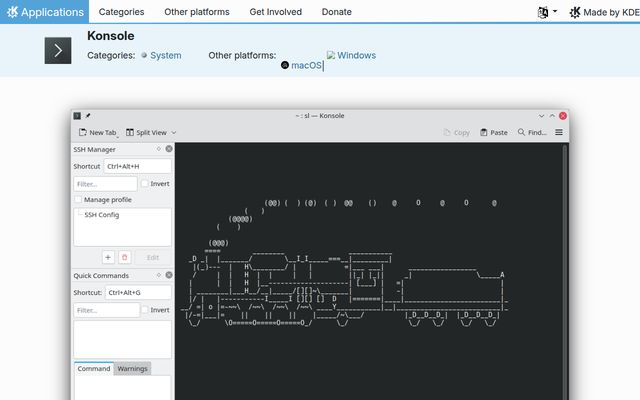Screen dimensions: 640x400
Task: Click the SSH Manager Filter field
Action: coord(105,184)
